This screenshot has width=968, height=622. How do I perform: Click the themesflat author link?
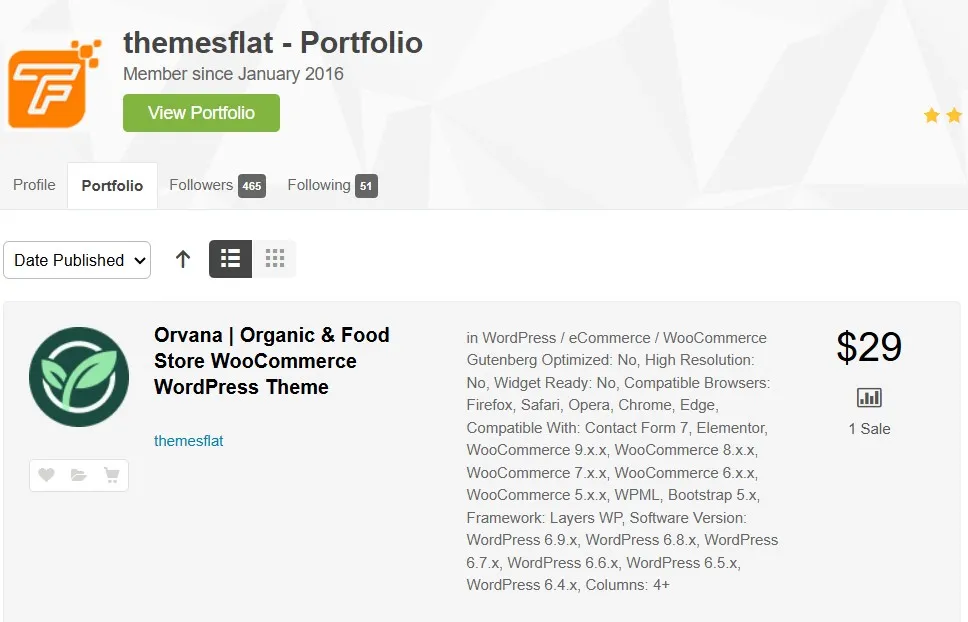(x=189, y=440)
